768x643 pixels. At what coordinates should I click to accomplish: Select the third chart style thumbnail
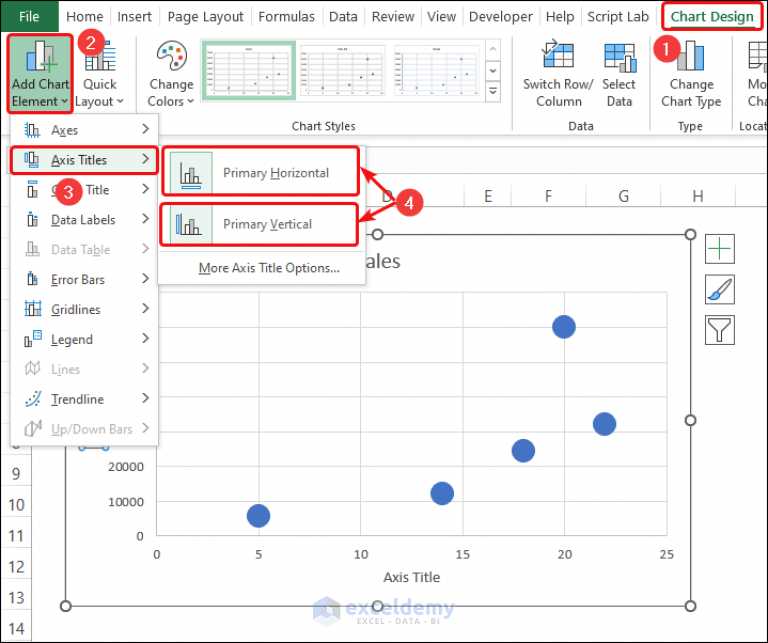pyautogui.click(x=436, y=71)
